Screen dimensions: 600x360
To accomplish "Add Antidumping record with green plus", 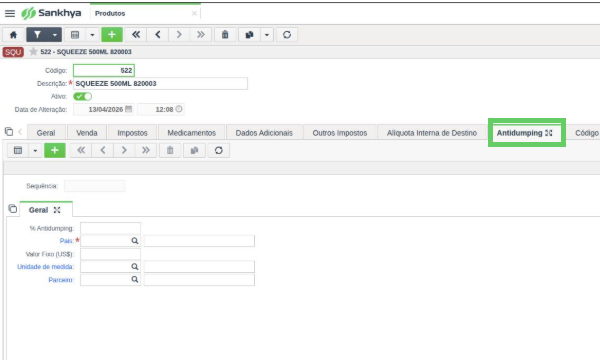I will coord(55,150).
